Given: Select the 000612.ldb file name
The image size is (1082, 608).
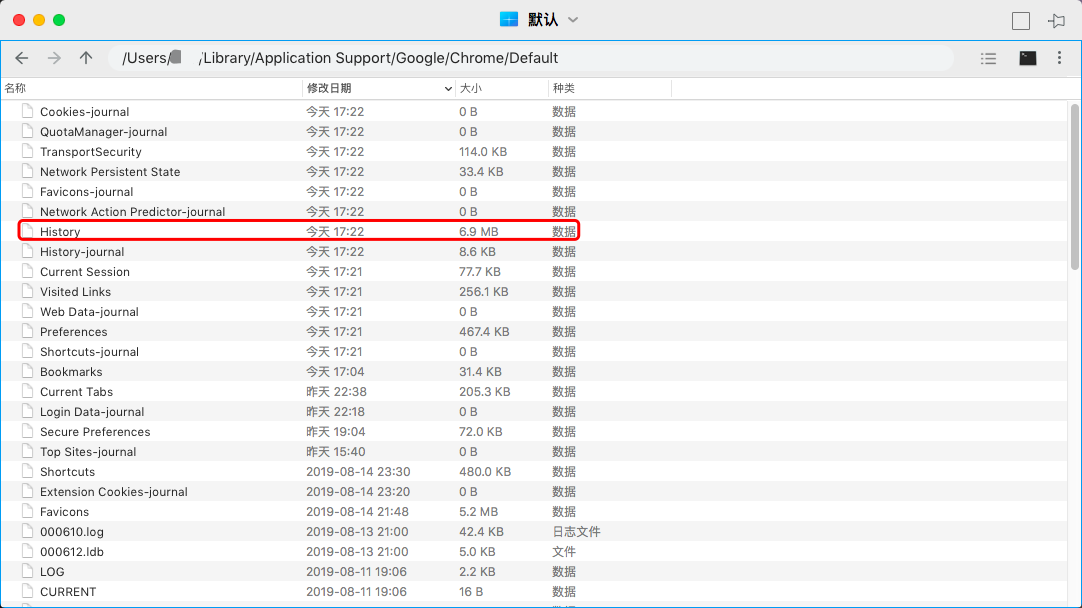Looking at the screenshot, I should (x=72, y=552).
